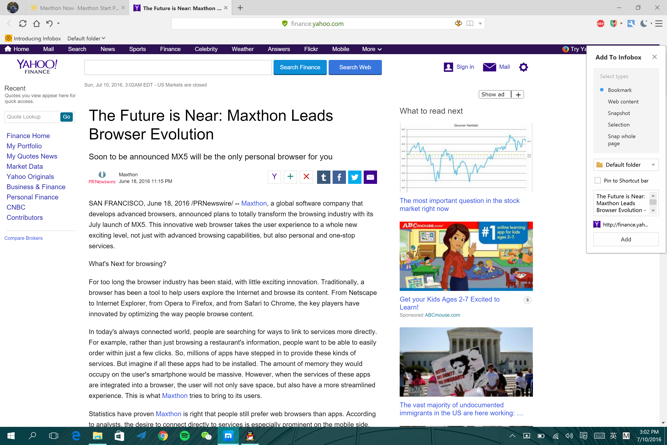
Task: Click the Quote Lookup input field
Action: coord(32,117)
